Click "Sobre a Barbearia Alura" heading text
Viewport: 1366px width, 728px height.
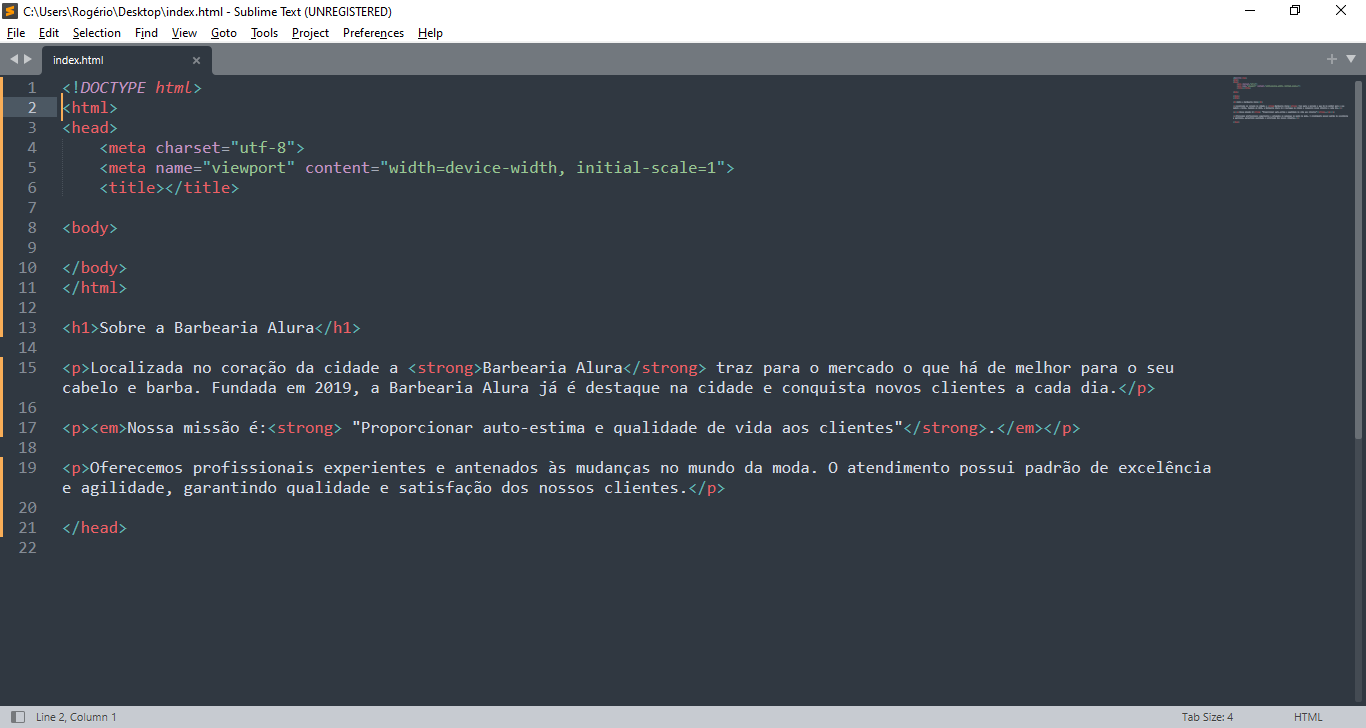207,328
